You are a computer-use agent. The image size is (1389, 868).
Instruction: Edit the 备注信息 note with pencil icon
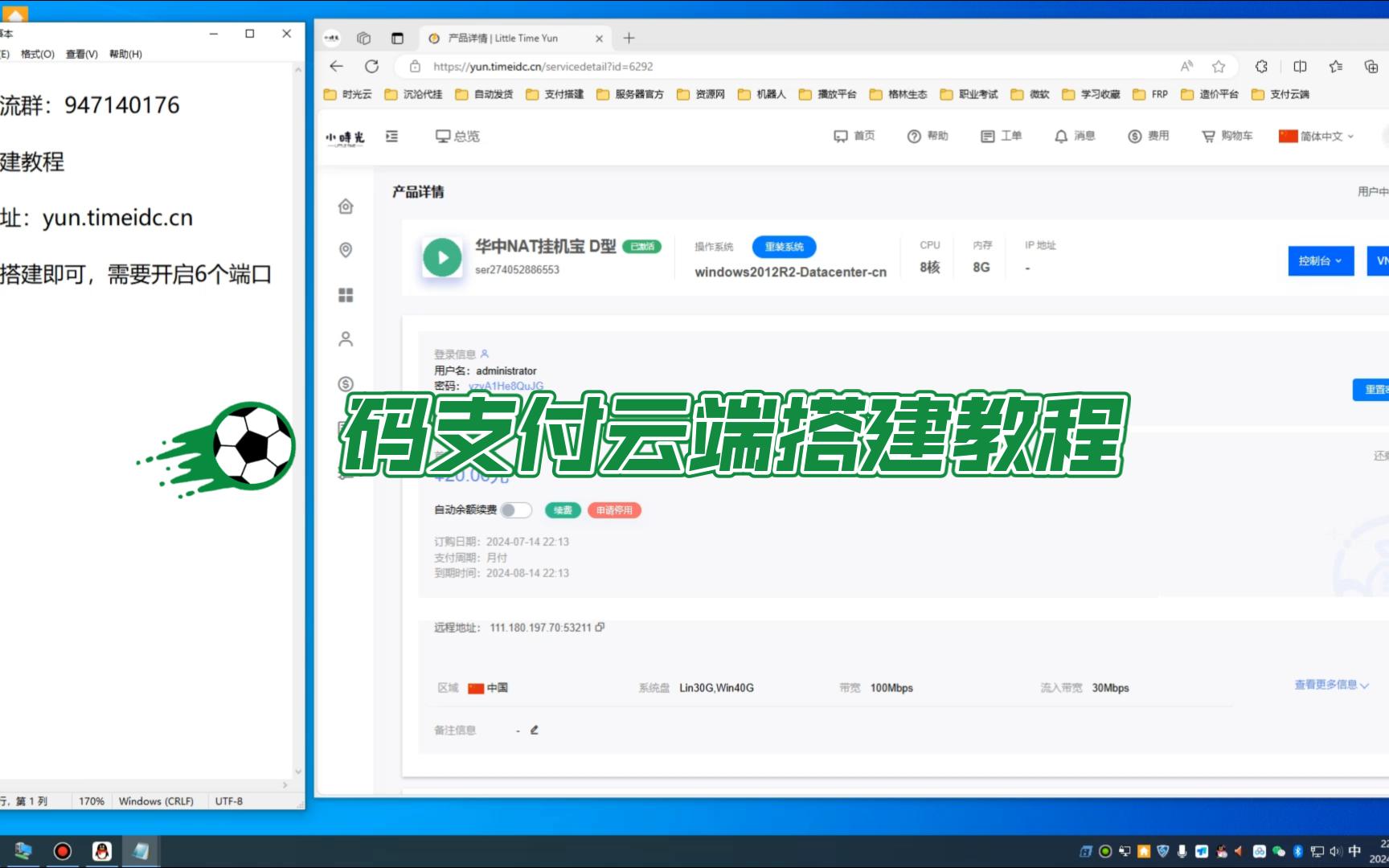[x=534, y=730]
